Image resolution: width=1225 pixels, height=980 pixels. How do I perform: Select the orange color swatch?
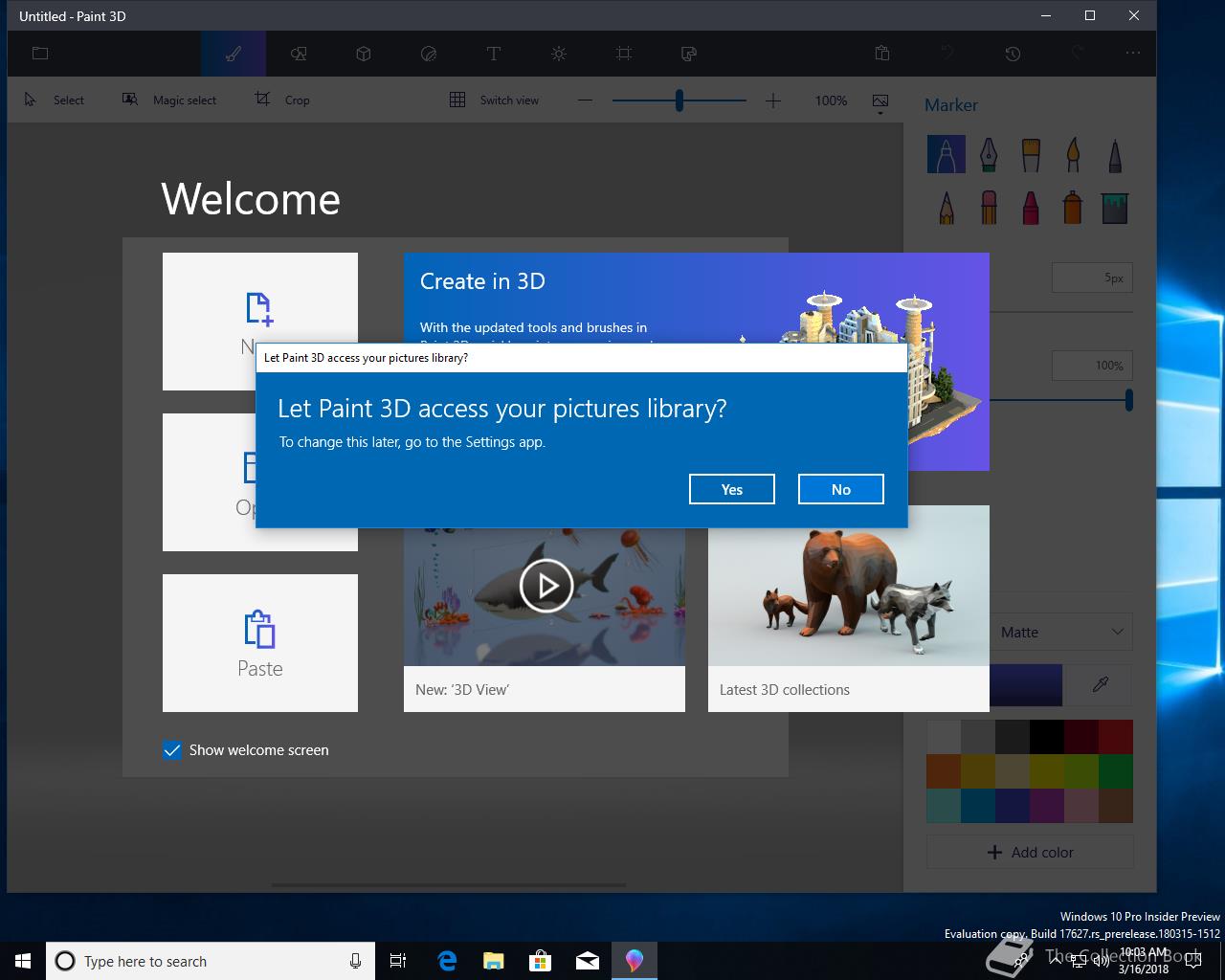pos(943,771)
